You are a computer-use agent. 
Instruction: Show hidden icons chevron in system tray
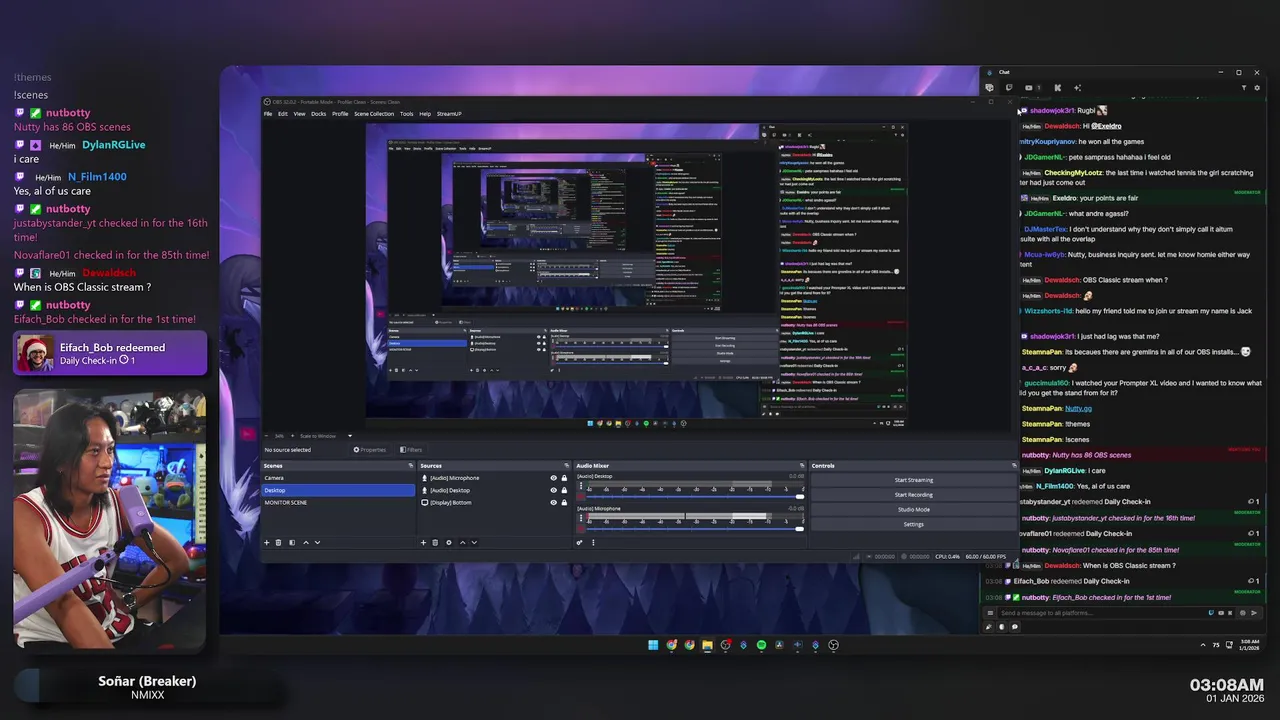click(1203, 645)
